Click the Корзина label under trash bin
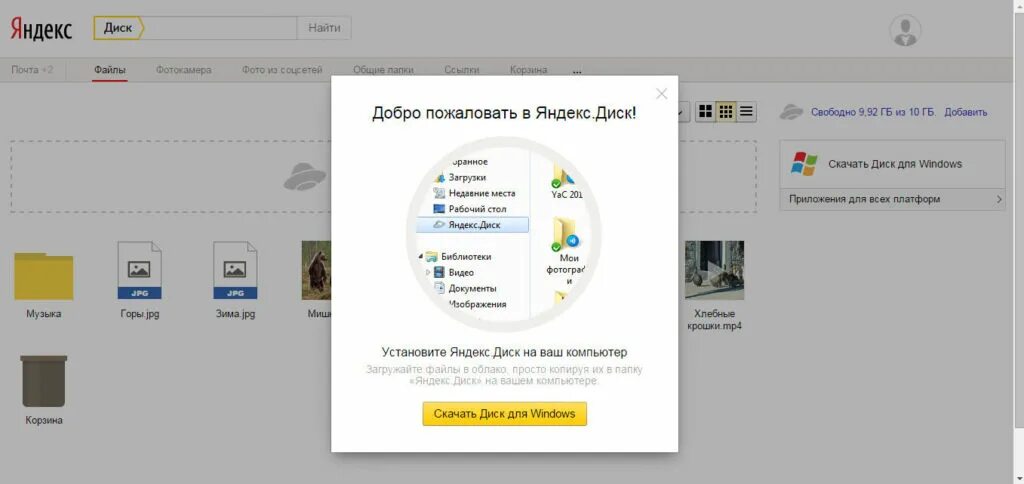1024x484 pixels. (x=44, y=420)
